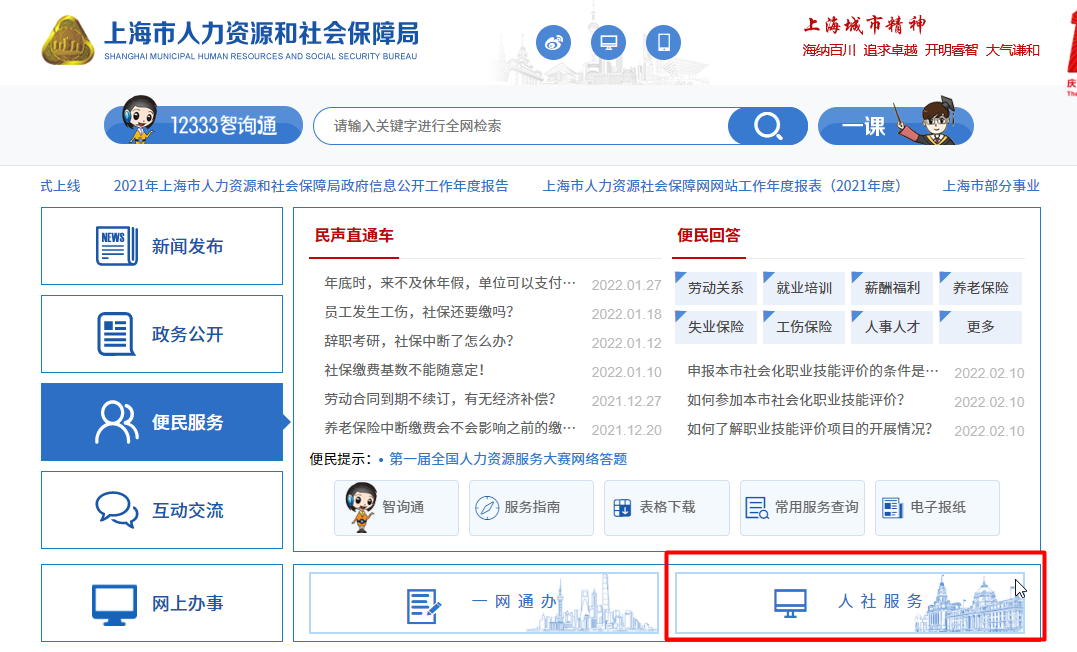Open the Weibo icon link

[x=554, y=43]
